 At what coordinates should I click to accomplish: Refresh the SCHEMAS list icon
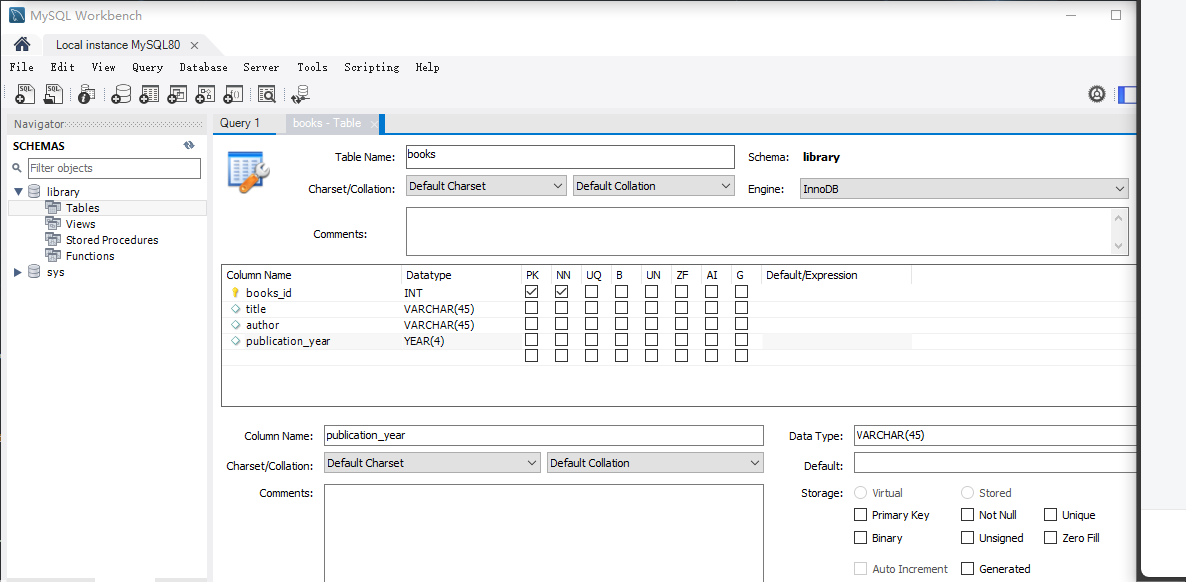coord(189,145)
